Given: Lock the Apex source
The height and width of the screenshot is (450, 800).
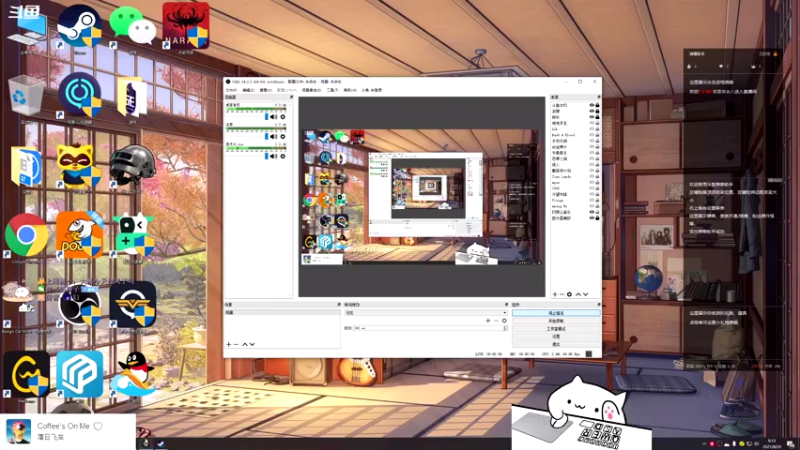Looking at the screenshot, I should pyautogui.click(x=597, y=182).
